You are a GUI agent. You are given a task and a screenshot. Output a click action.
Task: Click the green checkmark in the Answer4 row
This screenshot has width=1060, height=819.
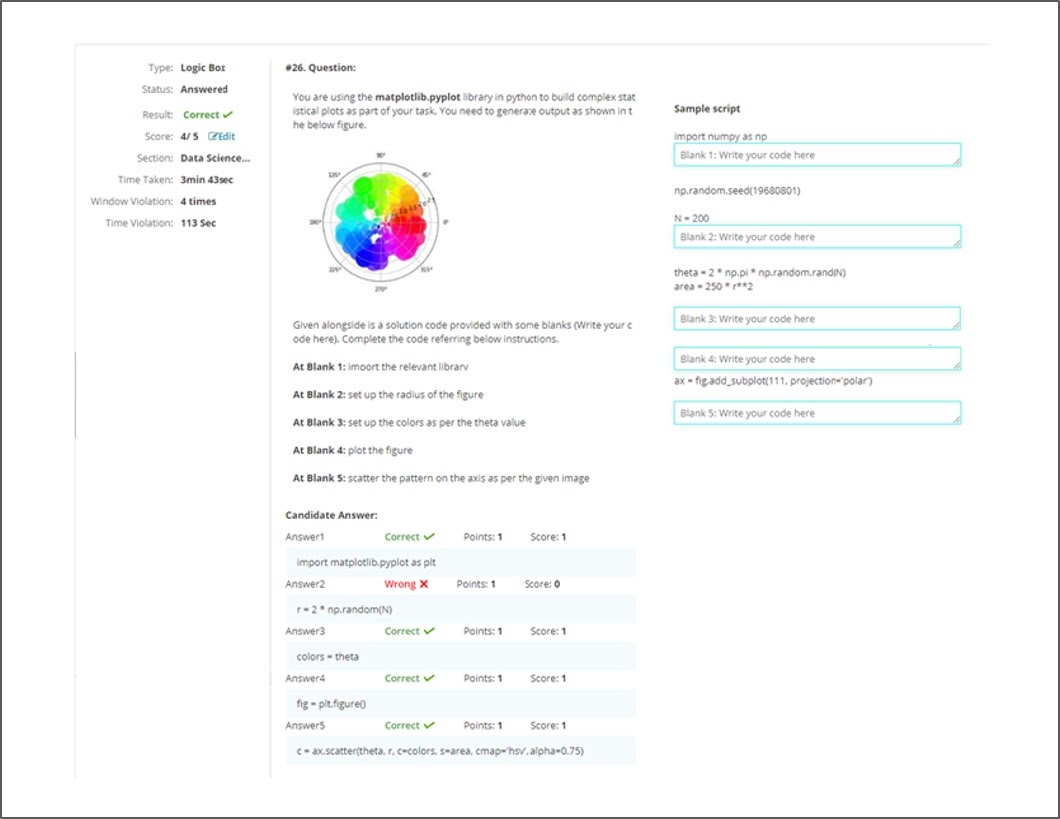tap(429, 678)
